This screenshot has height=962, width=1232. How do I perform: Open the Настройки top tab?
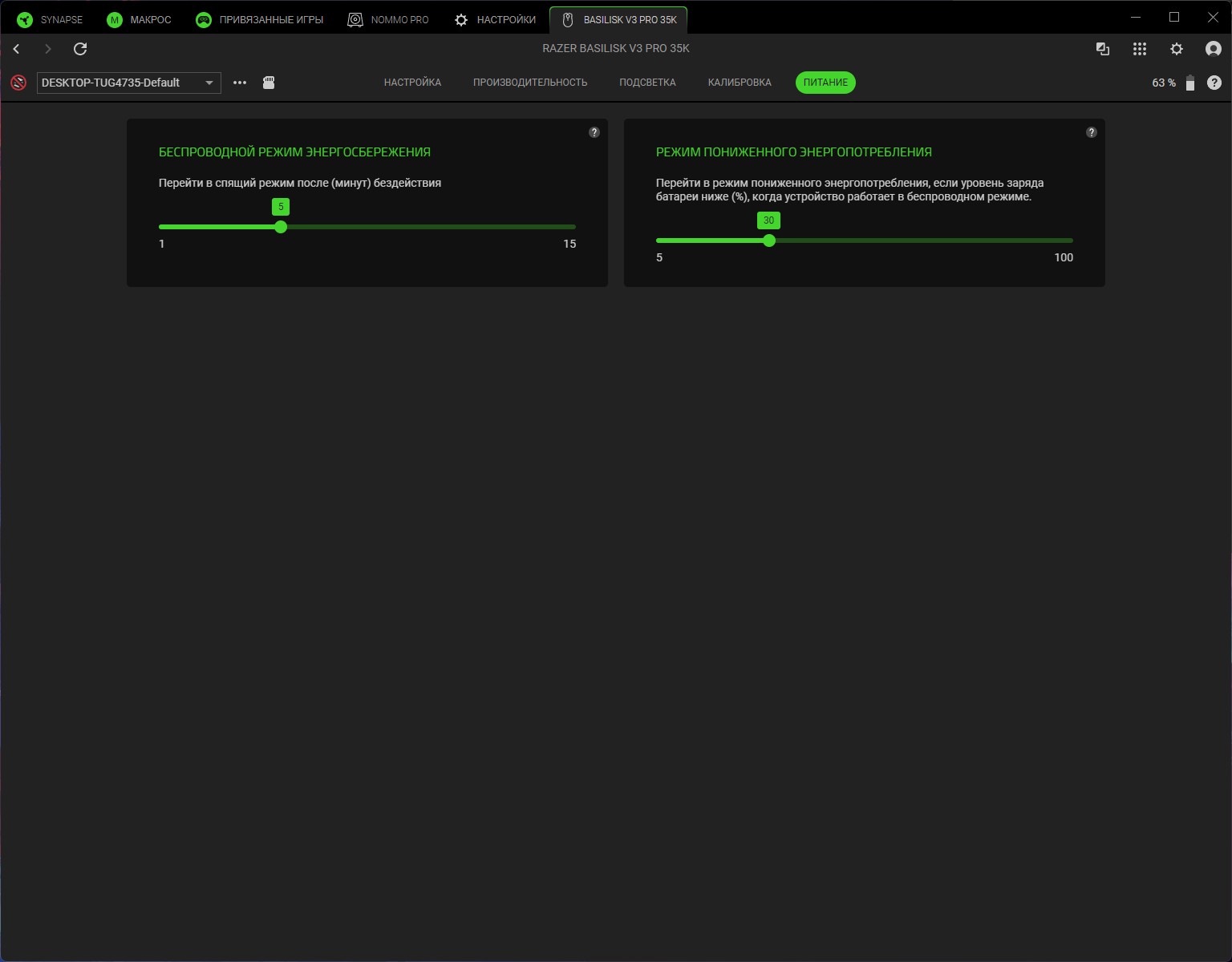click(495, 19)
